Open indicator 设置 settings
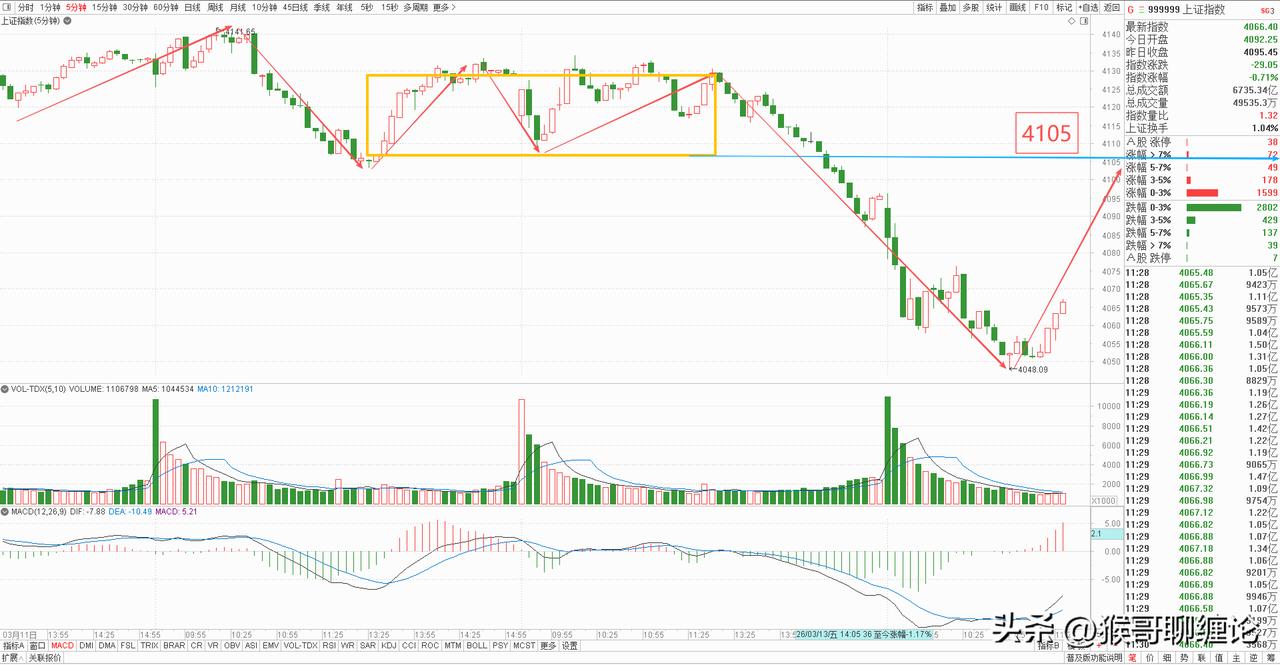Viewport: 1280px width, 665px height. tap(569, 646)
